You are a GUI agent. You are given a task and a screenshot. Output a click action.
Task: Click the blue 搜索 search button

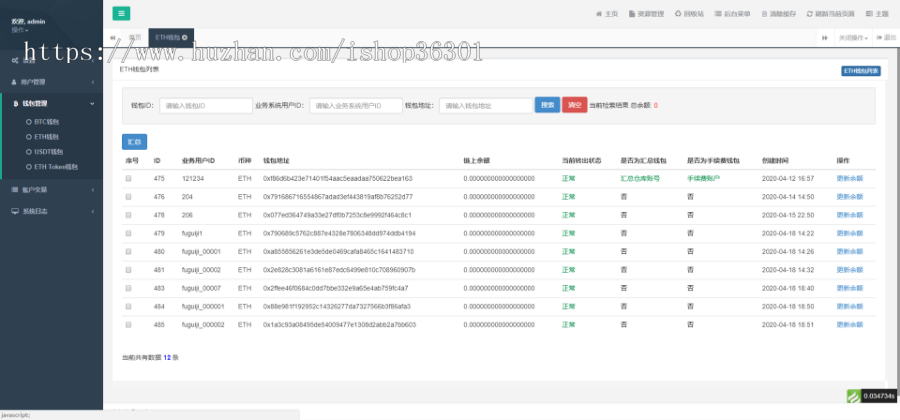pyautogui.click(x=547, y=104)
